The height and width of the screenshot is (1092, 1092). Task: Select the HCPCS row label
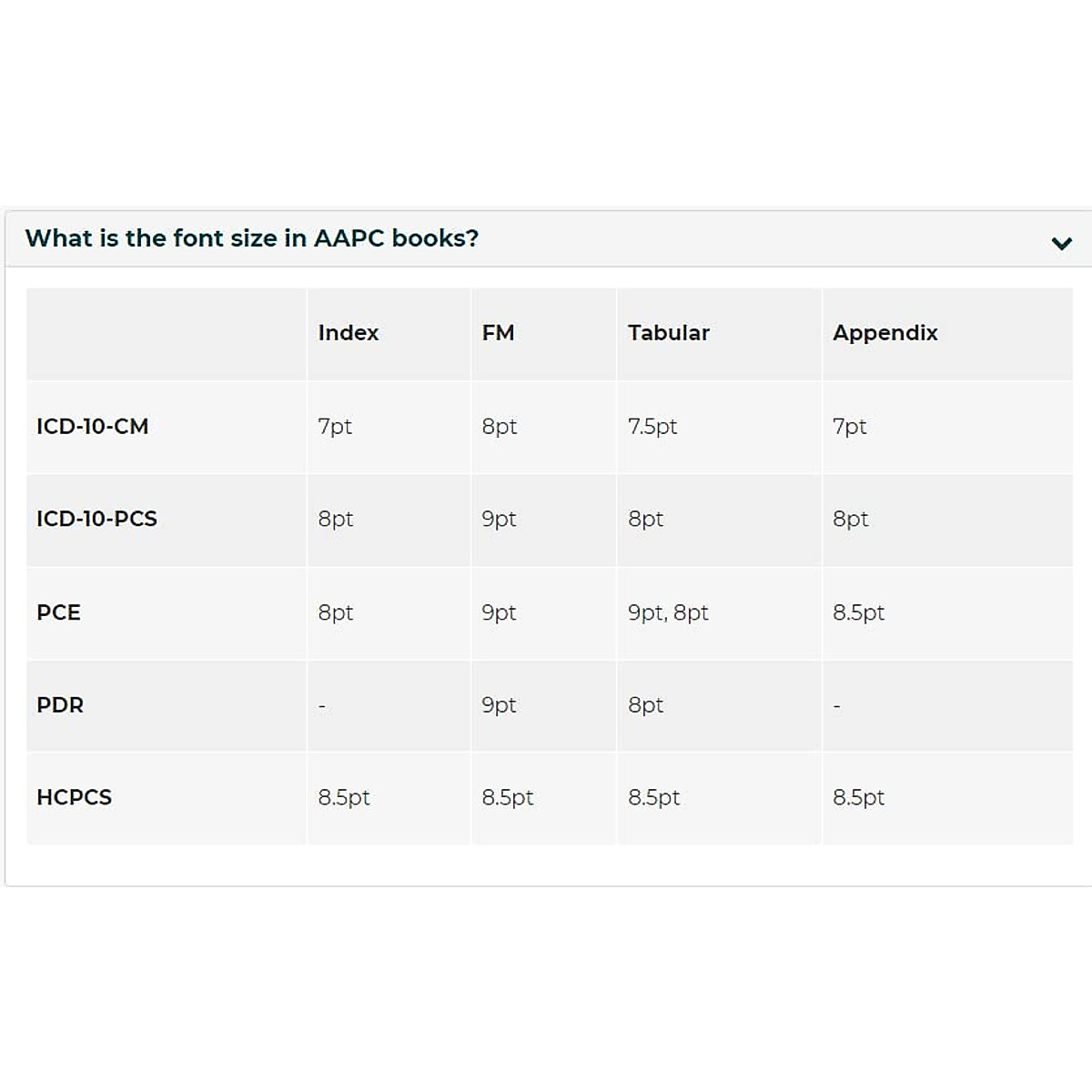tap(74, 798)
